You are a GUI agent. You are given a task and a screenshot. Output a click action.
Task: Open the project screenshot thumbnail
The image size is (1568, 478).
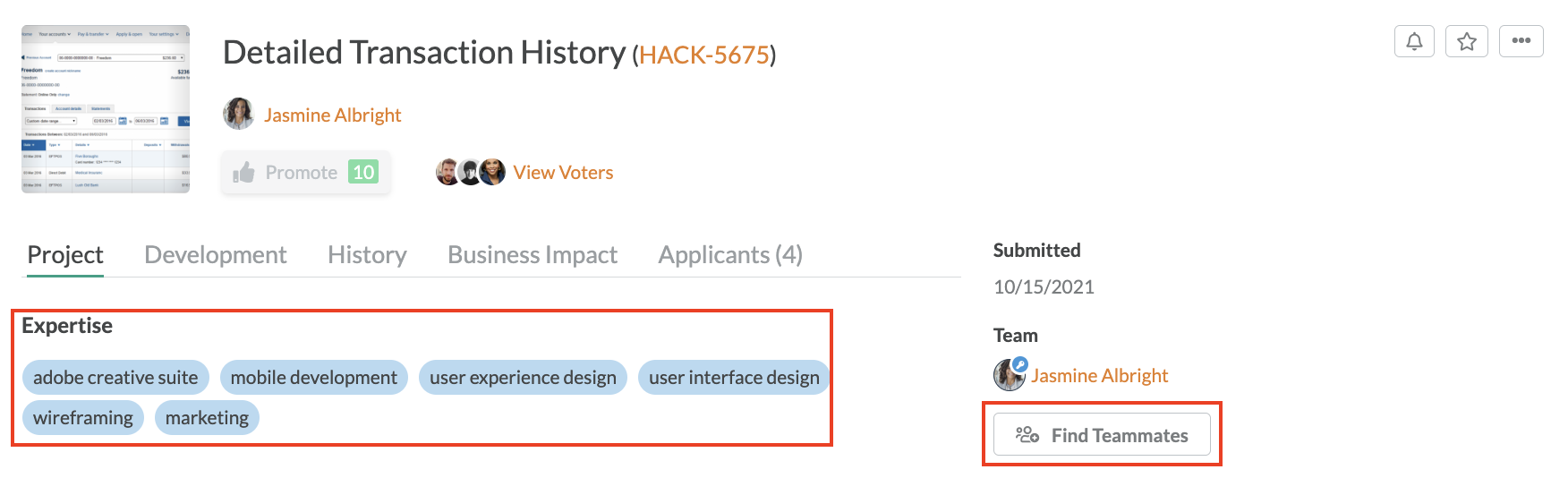point(106,109)
